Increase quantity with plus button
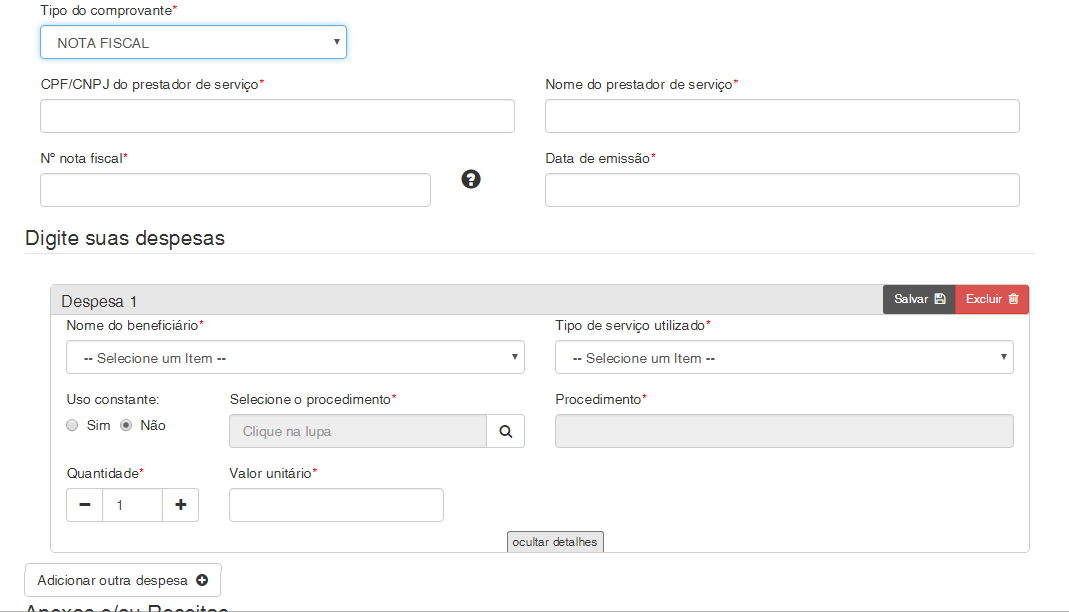Viewport: 1069px width, 612px height. [x=180, y=505]
